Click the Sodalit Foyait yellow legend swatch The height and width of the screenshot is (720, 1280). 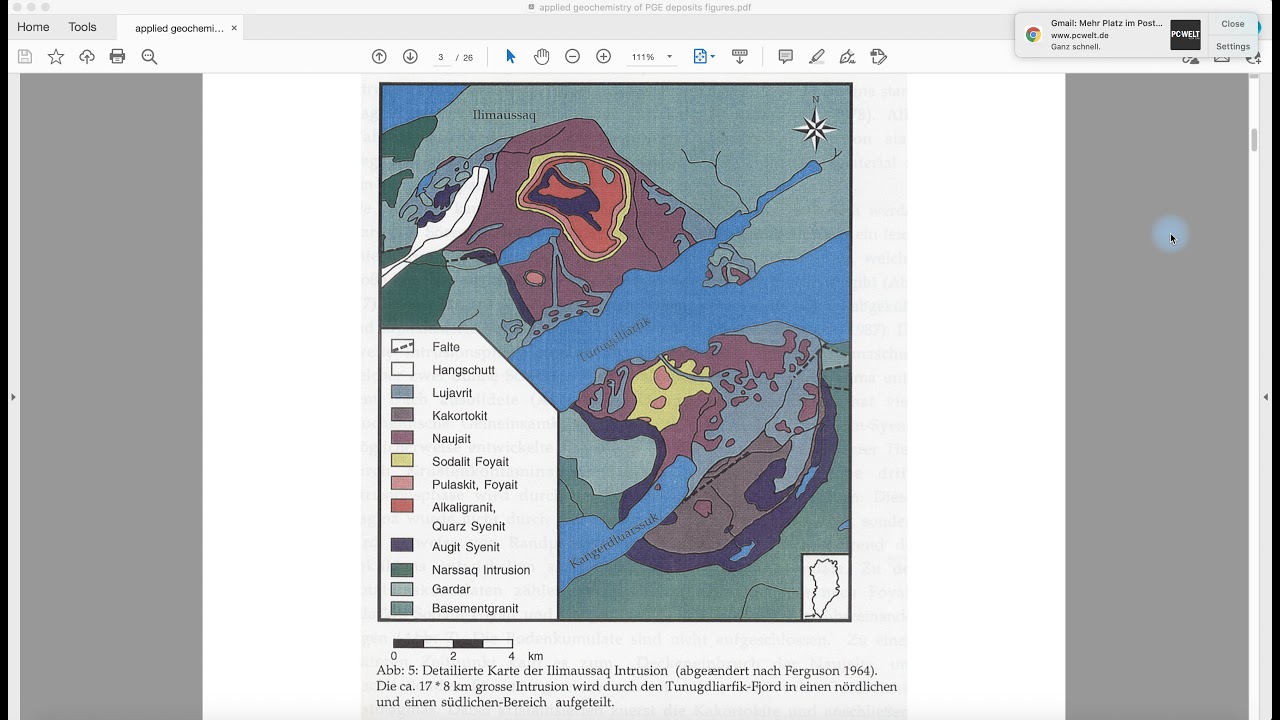click(402, 461)
